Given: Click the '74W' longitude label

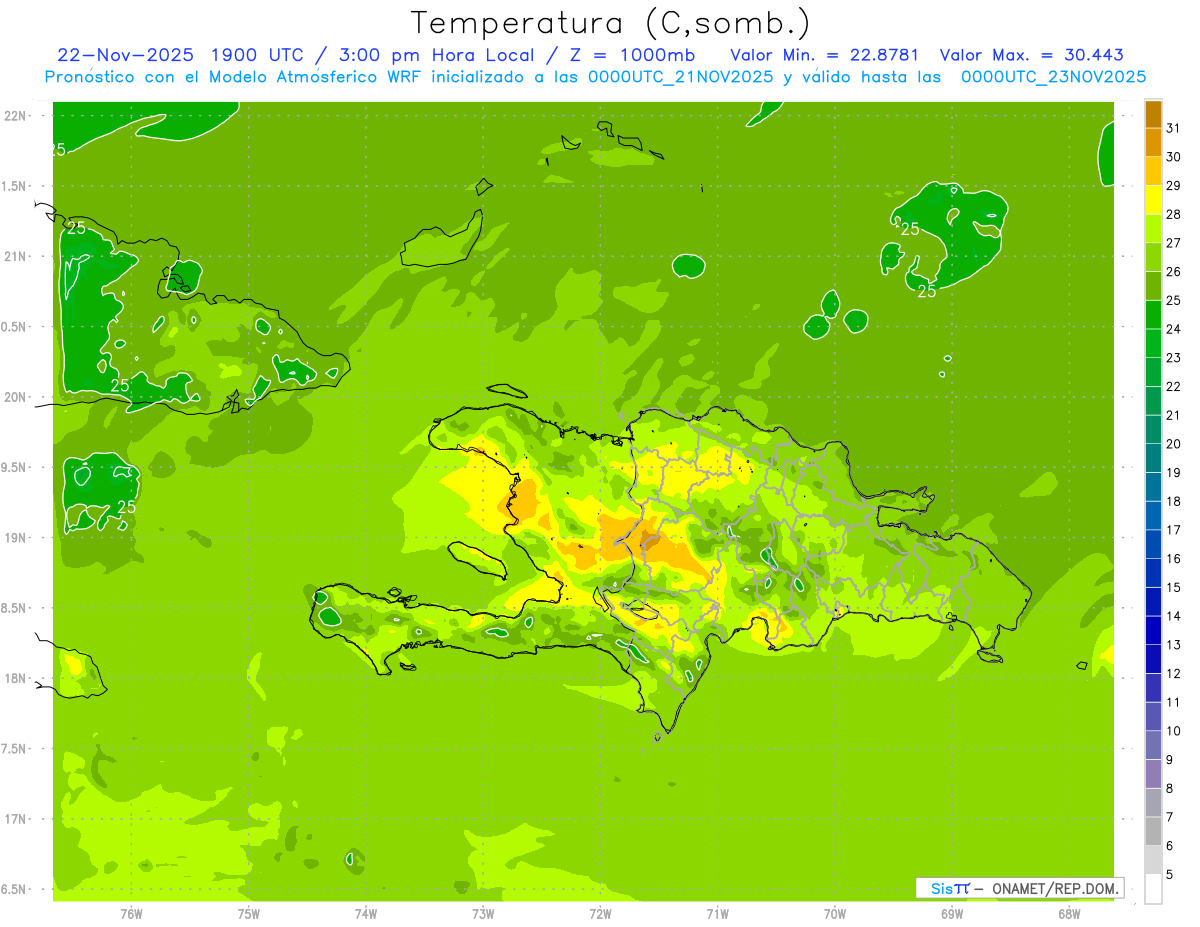Looking at the screenshot, I should coord(366,914).
